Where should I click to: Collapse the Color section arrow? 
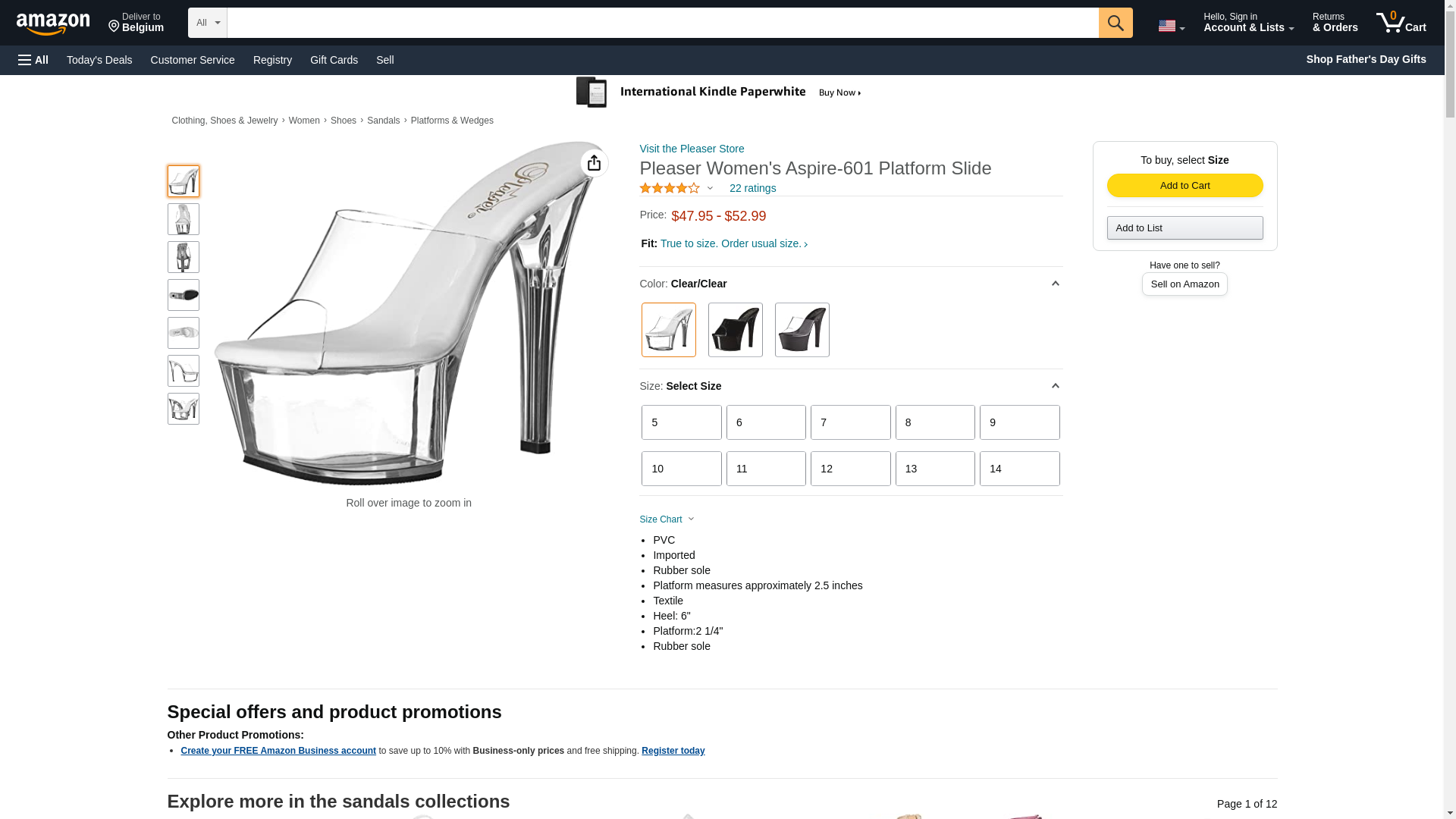pyautogui.click(x=1055, y=284)
